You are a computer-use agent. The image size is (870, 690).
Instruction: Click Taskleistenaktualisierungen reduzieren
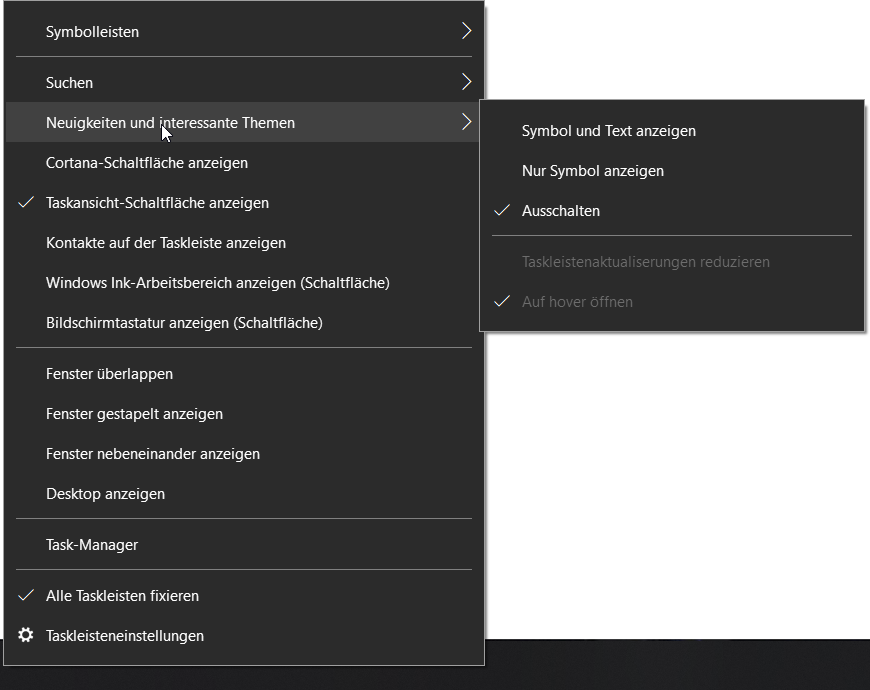tap(672, 262)
